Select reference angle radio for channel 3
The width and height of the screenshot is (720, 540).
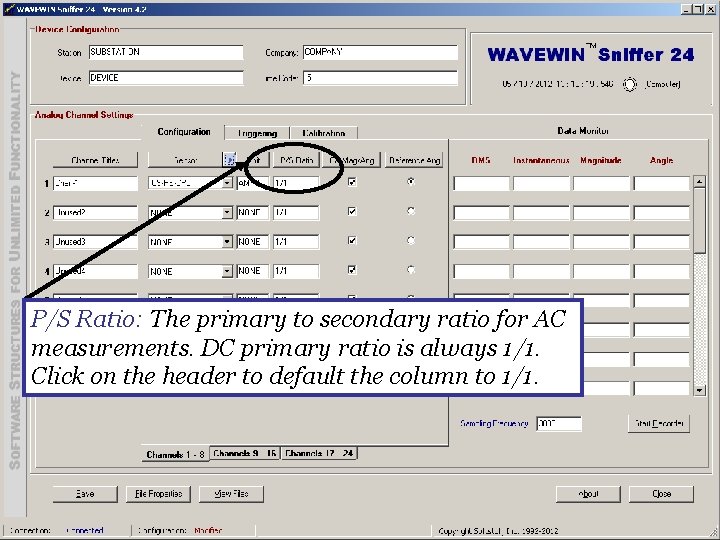pos(411,241)
